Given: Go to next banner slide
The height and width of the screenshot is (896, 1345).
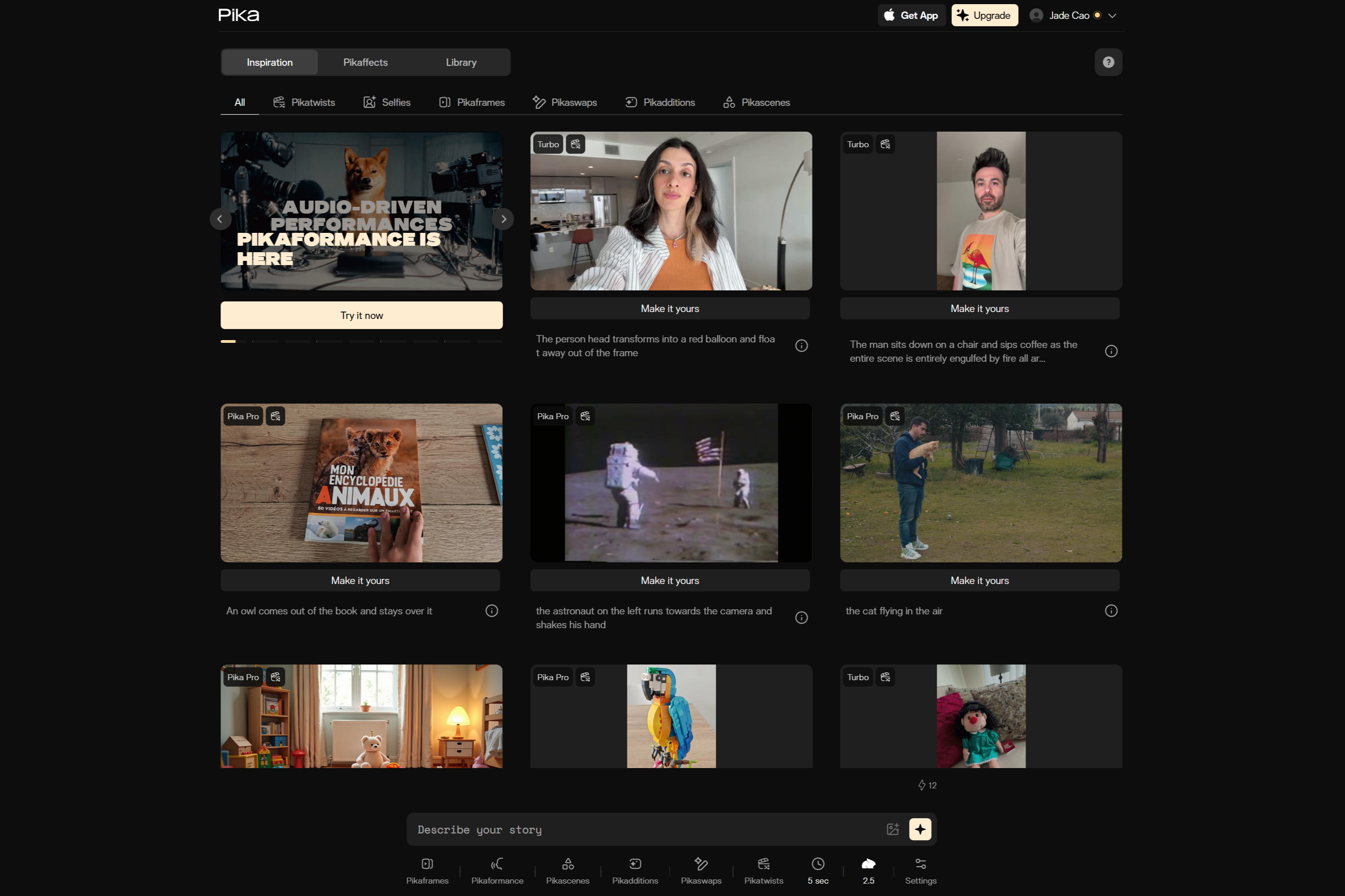Looking at the screenshot, I should [x=503, y=219].
